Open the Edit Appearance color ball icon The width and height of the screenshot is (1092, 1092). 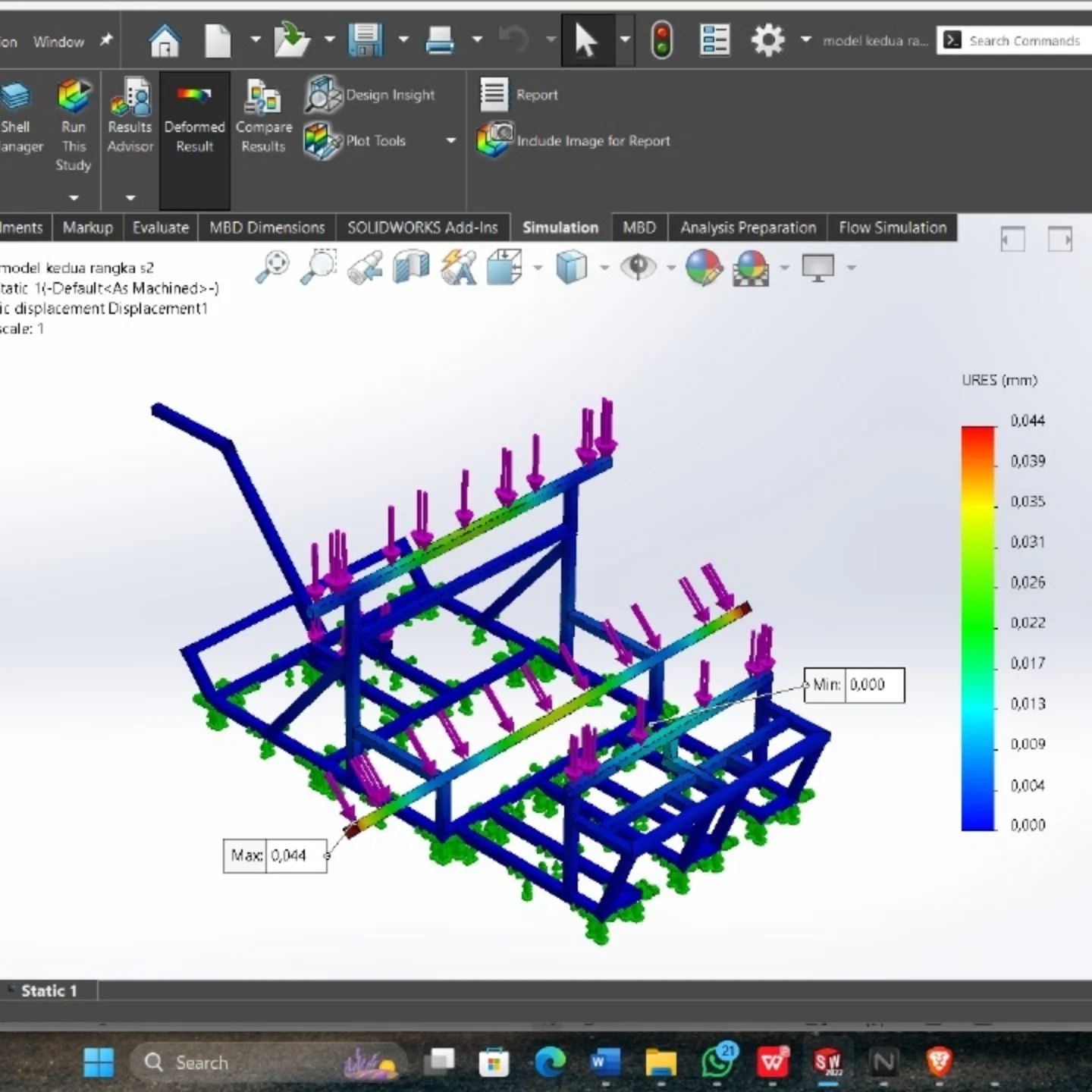click(x=704, y=267)
